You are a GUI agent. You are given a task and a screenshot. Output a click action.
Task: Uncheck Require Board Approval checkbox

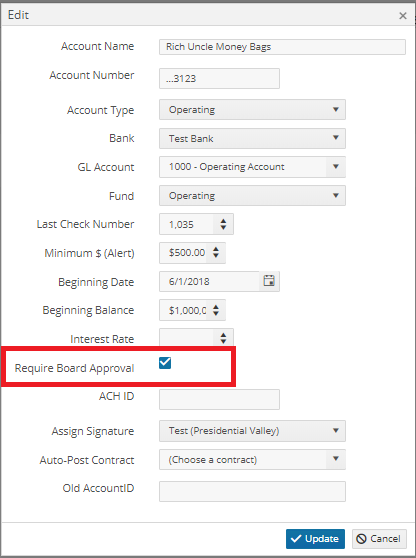point(165,363)
